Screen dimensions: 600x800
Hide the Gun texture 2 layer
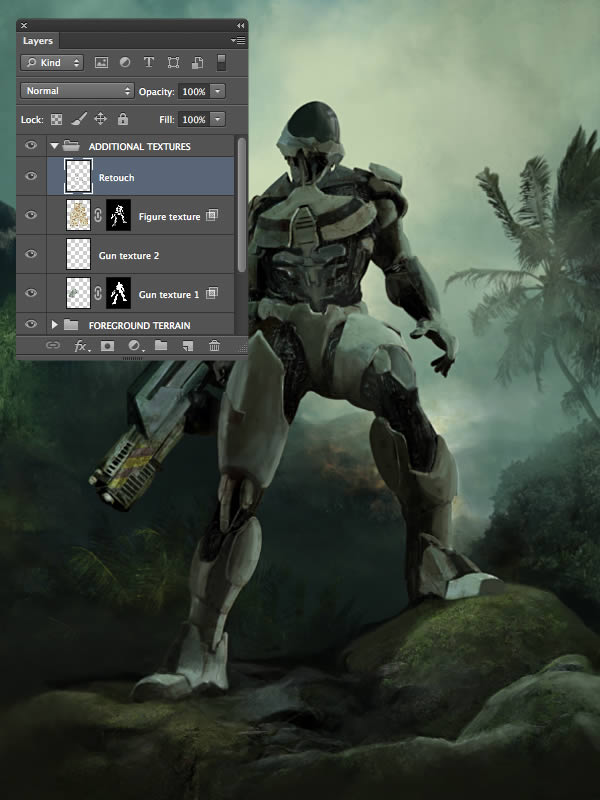tap(31, 254)
